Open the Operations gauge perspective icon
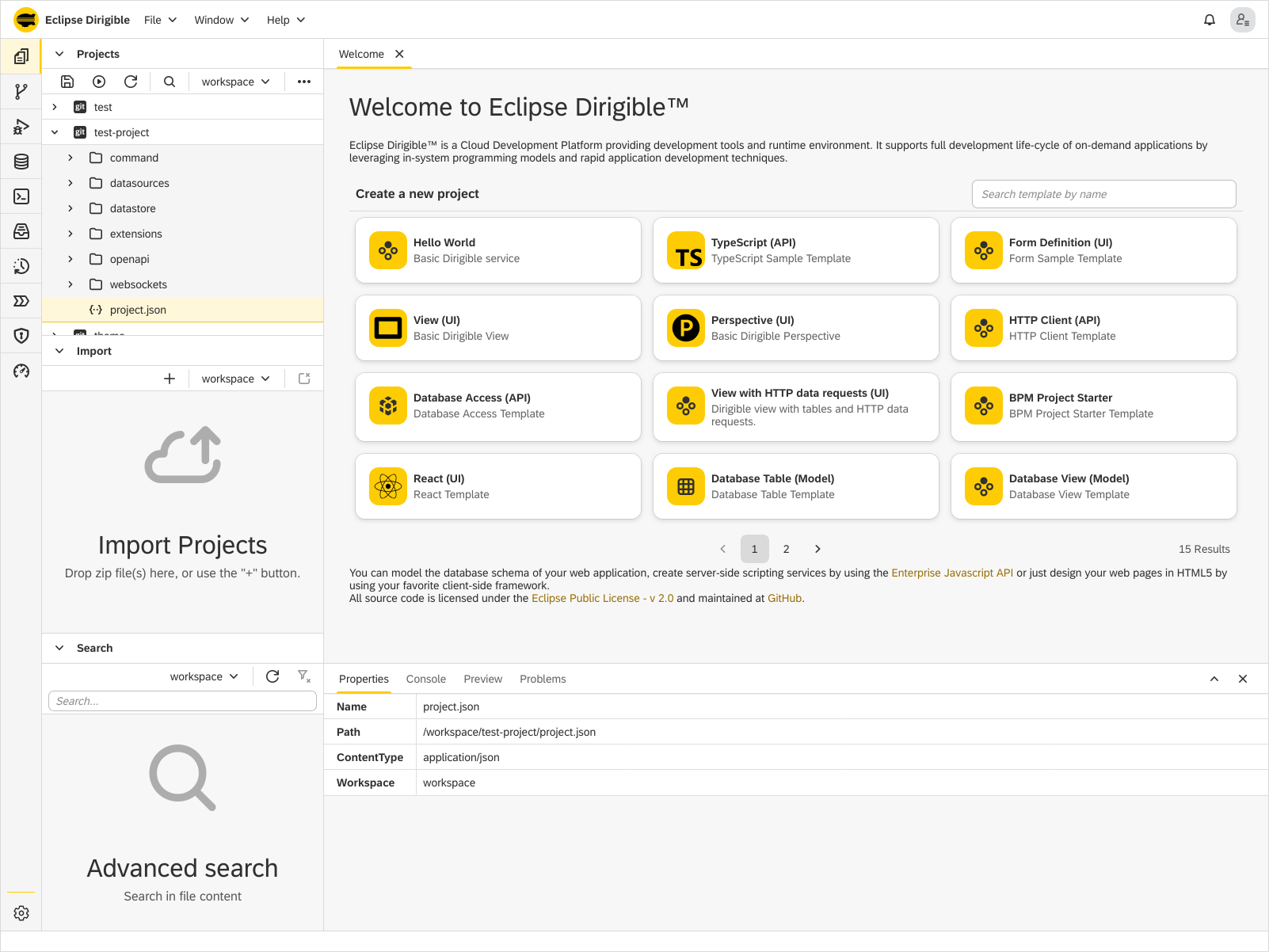The height and width of the screenshot is (952, 1269). pyautogui.click(x=21, y=371)
